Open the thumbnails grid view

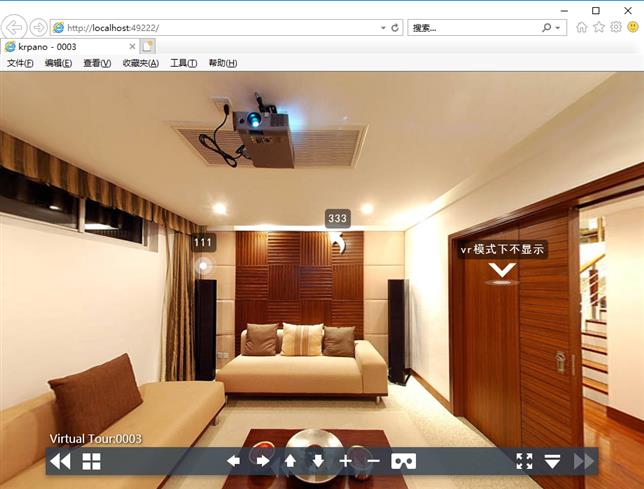click(91, 461)
